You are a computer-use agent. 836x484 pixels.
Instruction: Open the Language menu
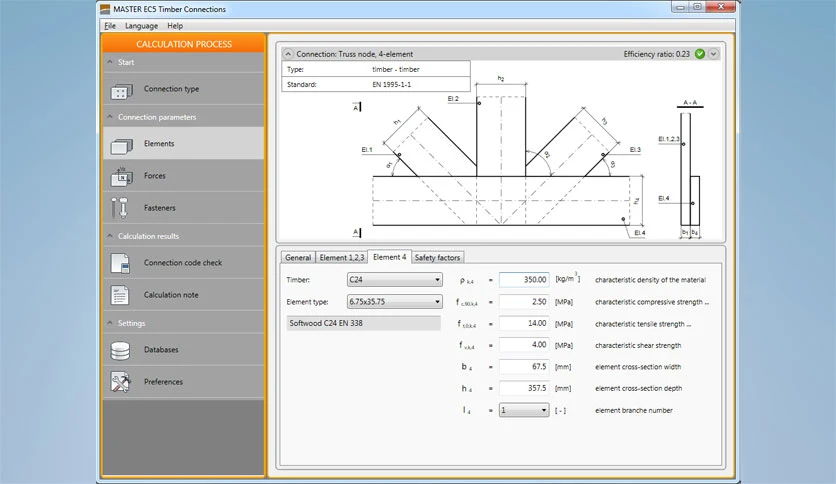[141, 26]
